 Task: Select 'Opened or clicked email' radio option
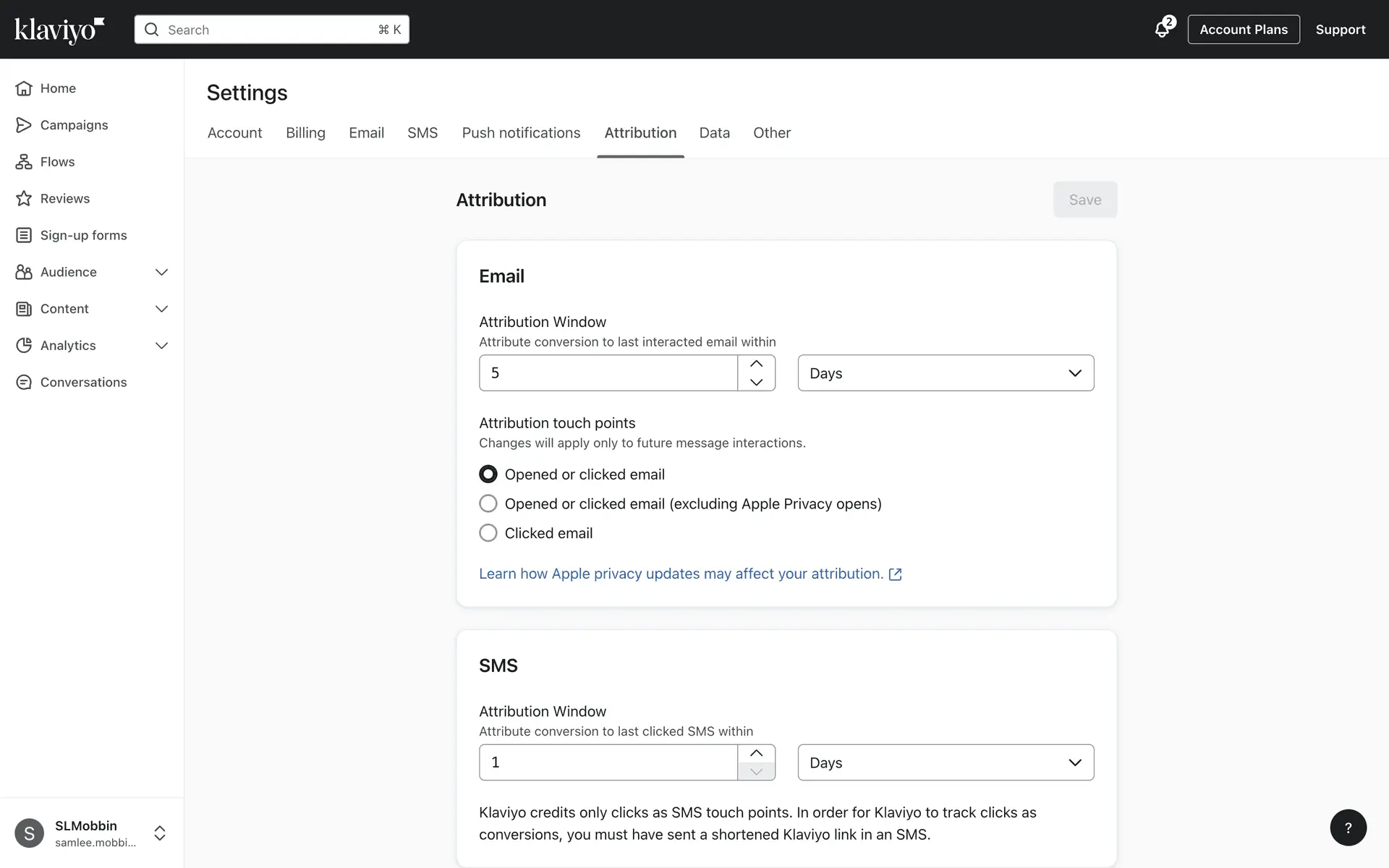point(488,475)
